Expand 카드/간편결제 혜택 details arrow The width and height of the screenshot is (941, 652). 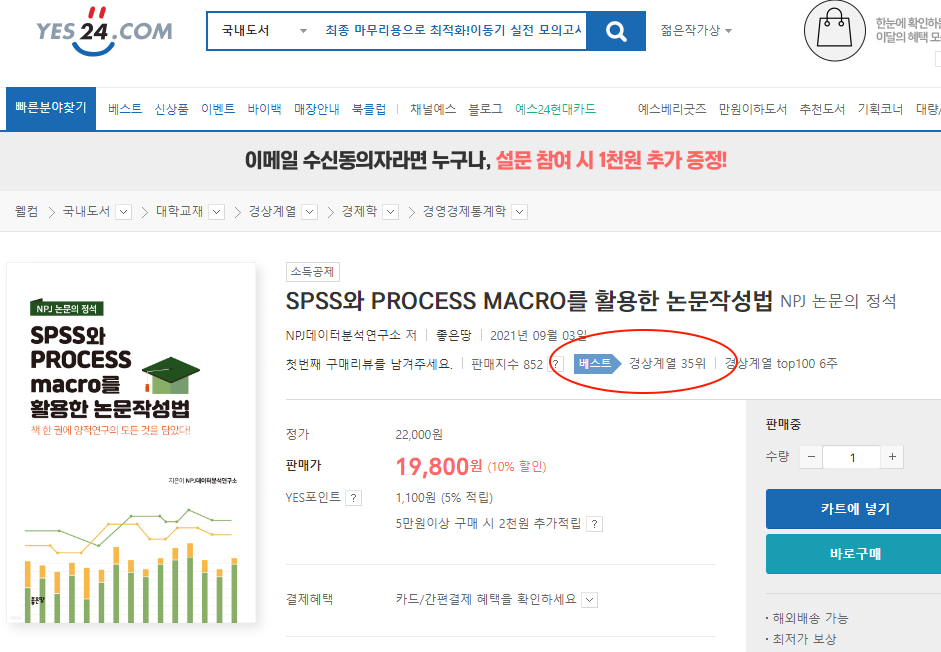click(590, 600)
